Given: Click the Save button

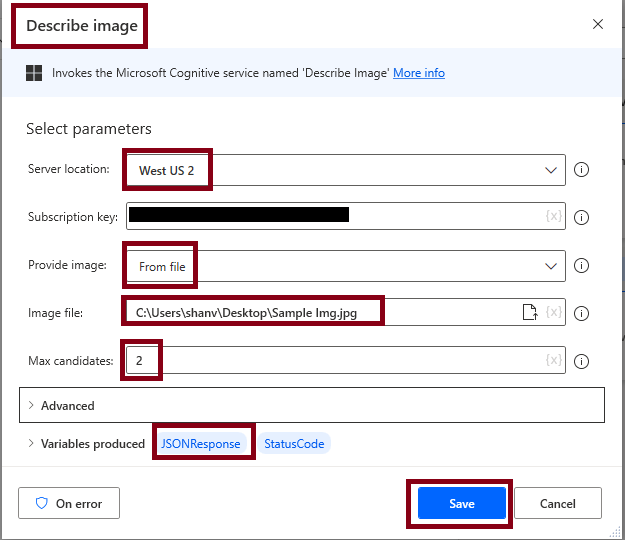Looking at the screenshot, I should (462, 503).
